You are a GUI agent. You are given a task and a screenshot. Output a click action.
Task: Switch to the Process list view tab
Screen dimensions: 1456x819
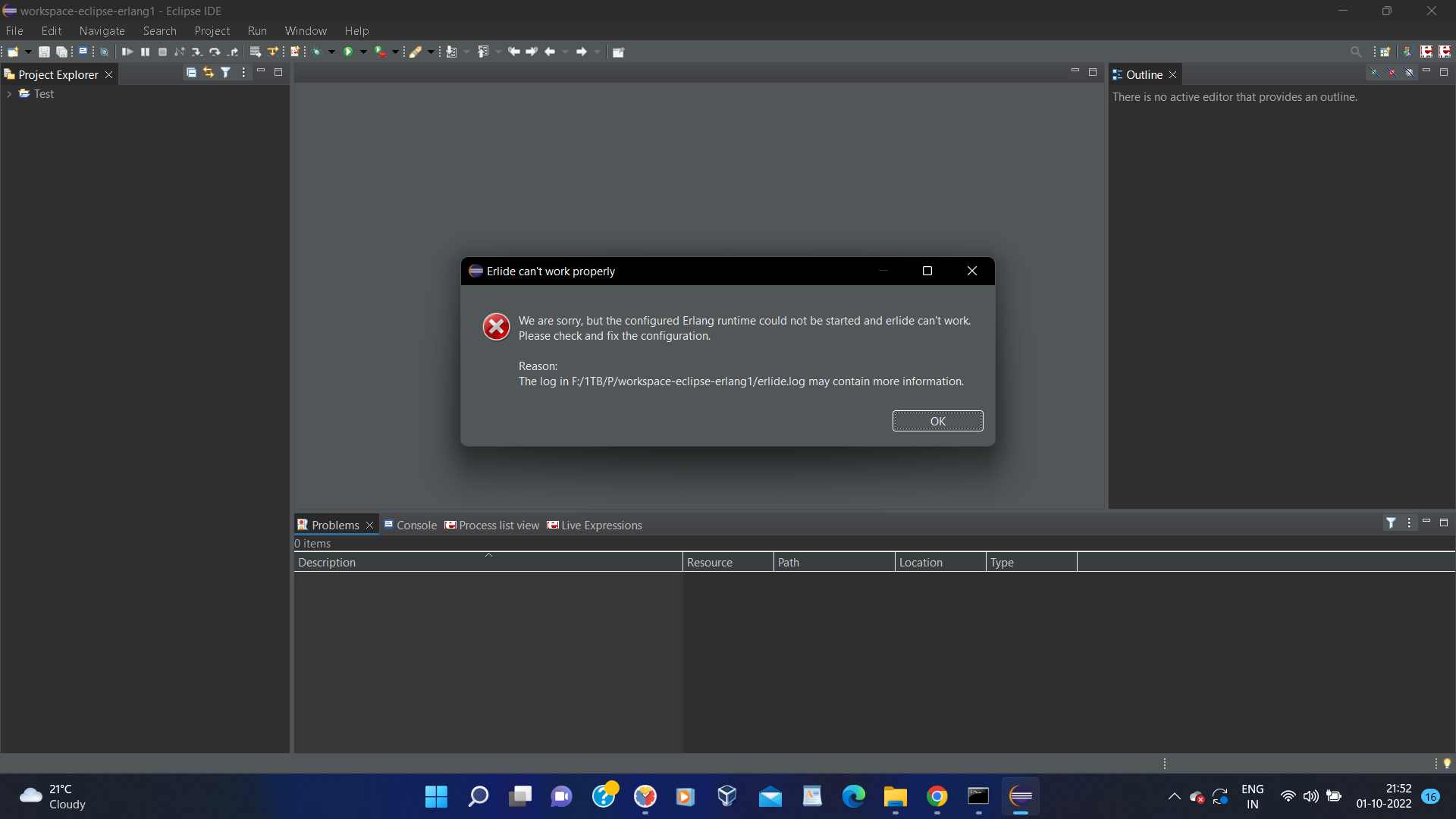pos(492,525)
